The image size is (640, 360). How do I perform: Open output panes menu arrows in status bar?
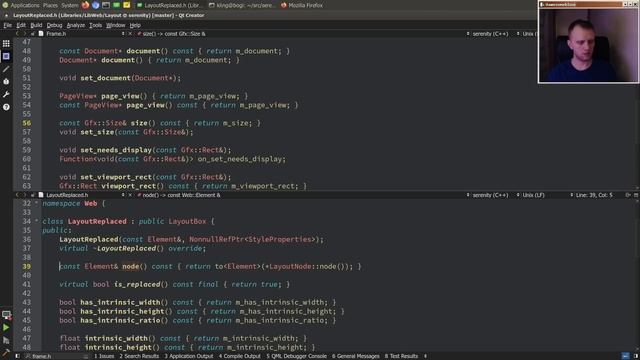coord(425,356)
